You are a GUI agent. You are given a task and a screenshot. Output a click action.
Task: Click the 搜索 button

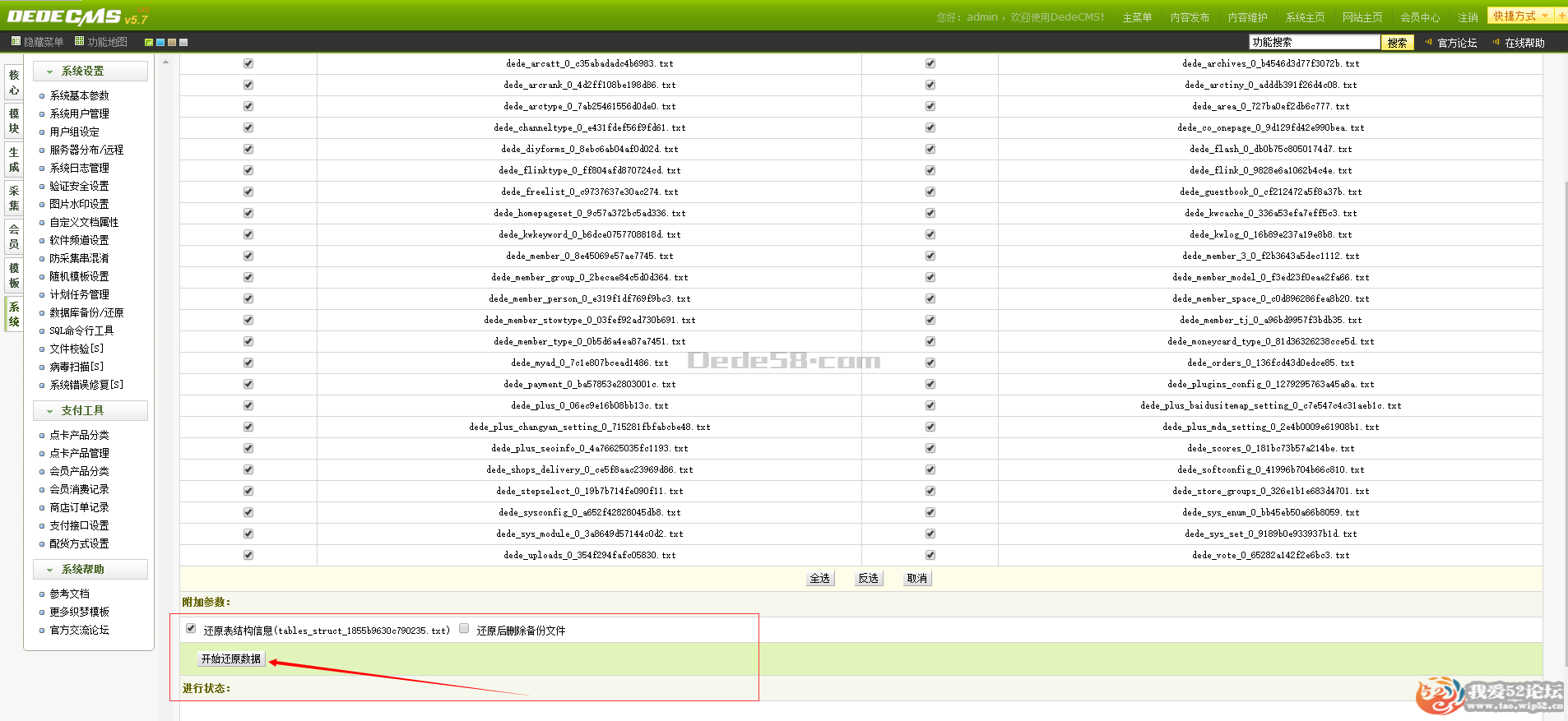1397,43
